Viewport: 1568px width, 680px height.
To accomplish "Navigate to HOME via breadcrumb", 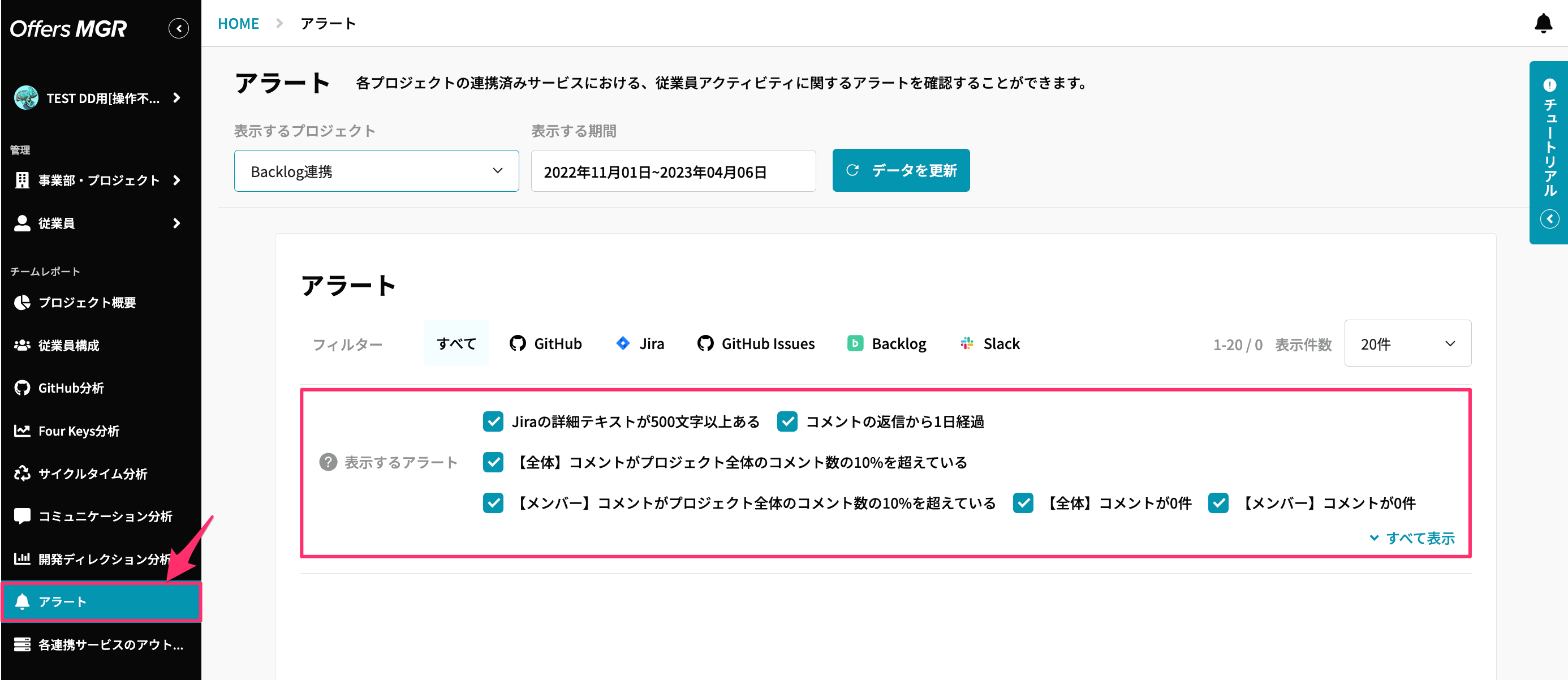I will coord(238,23).
